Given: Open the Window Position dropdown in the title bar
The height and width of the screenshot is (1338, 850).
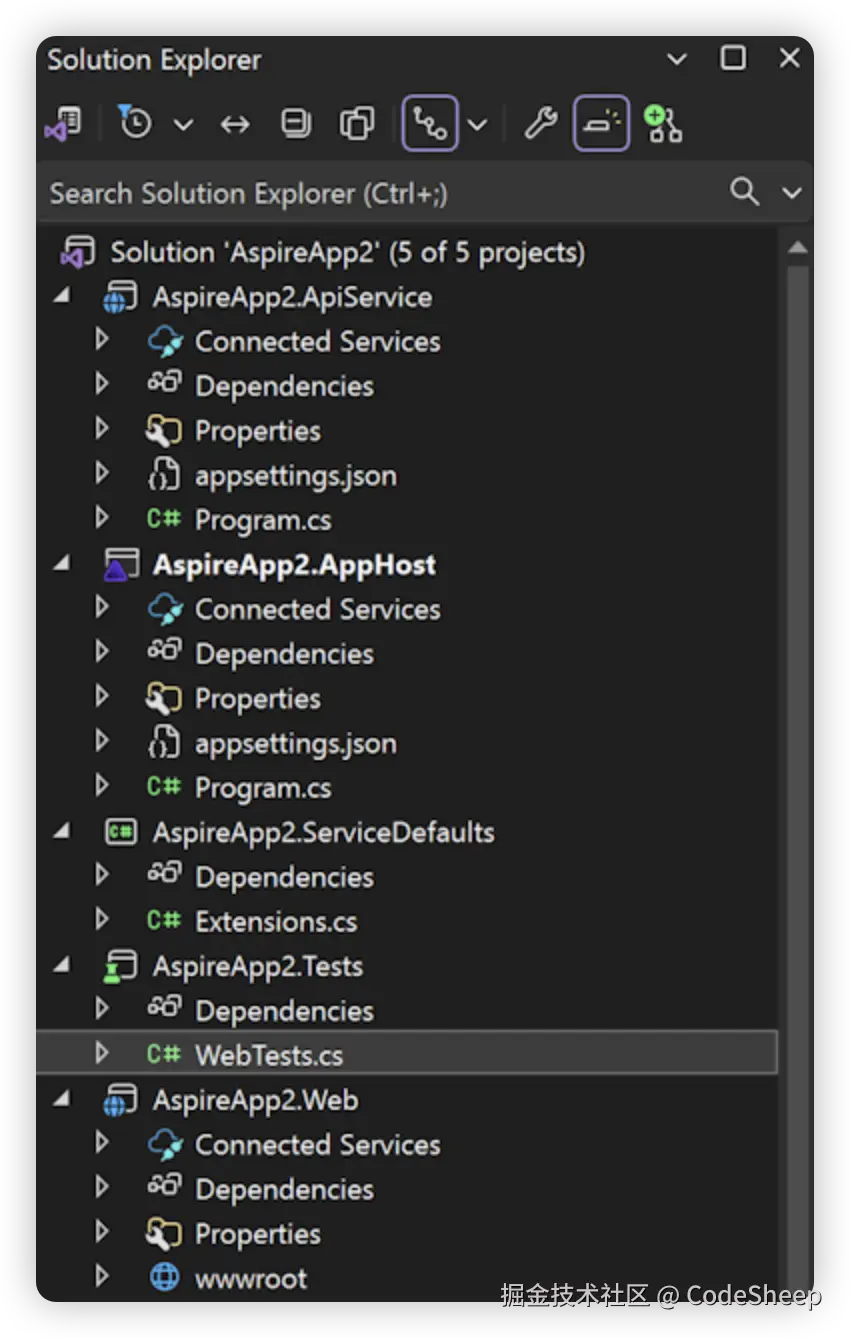Looking at the screenshot, I should [x=677, y=59].
